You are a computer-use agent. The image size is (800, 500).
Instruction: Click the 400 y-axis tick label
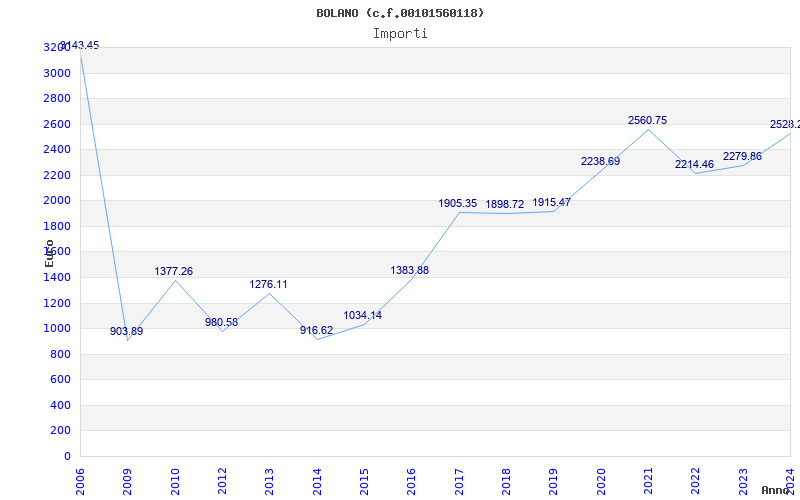[x=60, y=405]
